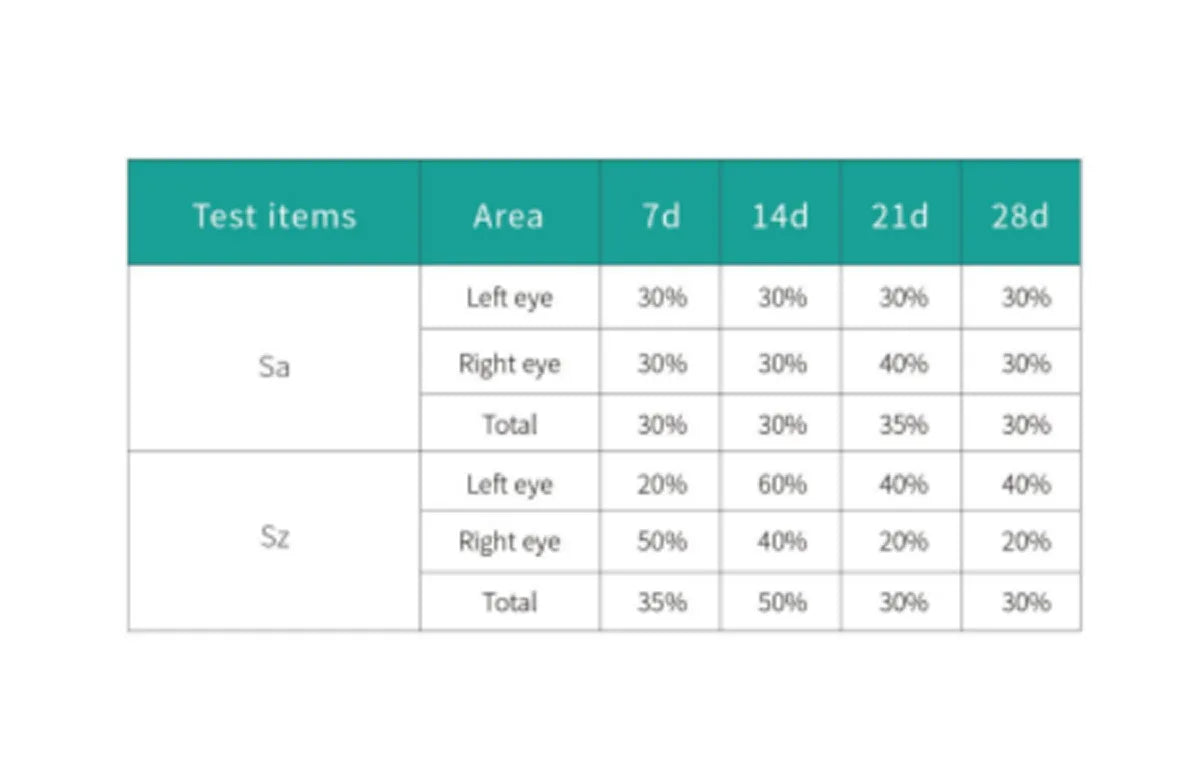
Task: Click the 40% value in Sa Right eye row
Action: 903,363
